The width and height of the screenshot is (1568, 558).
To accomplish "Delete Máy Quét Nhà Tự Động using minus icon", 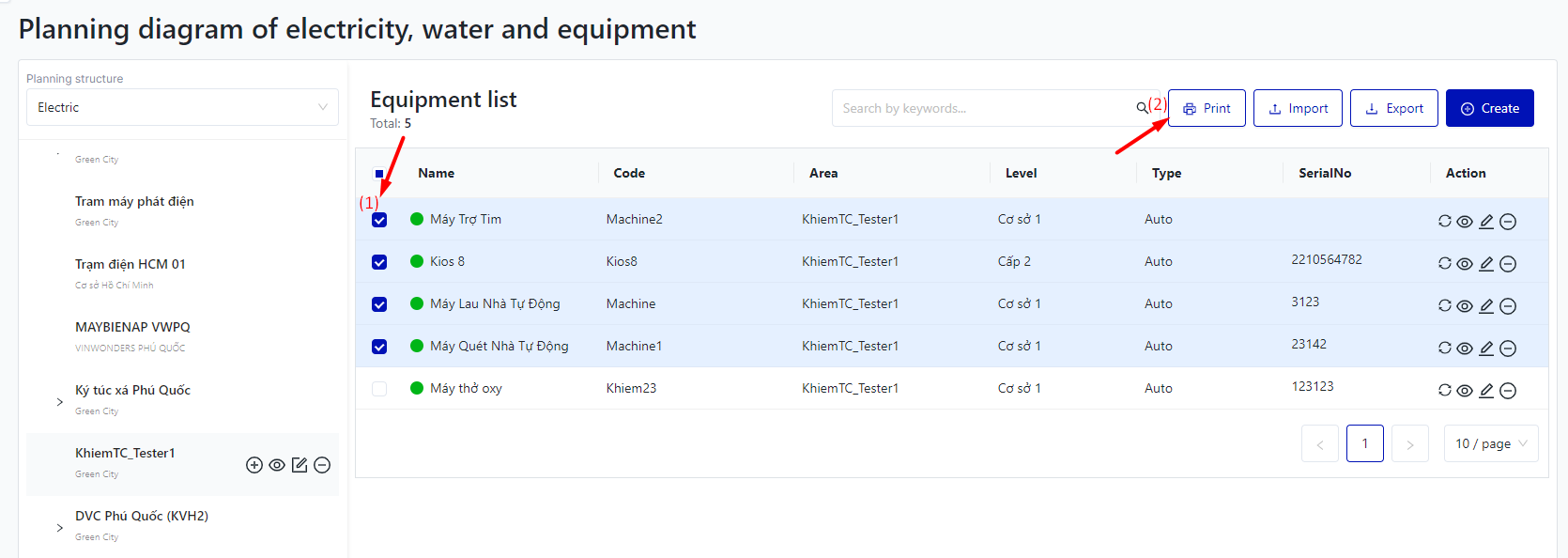I will [1508, 349].
